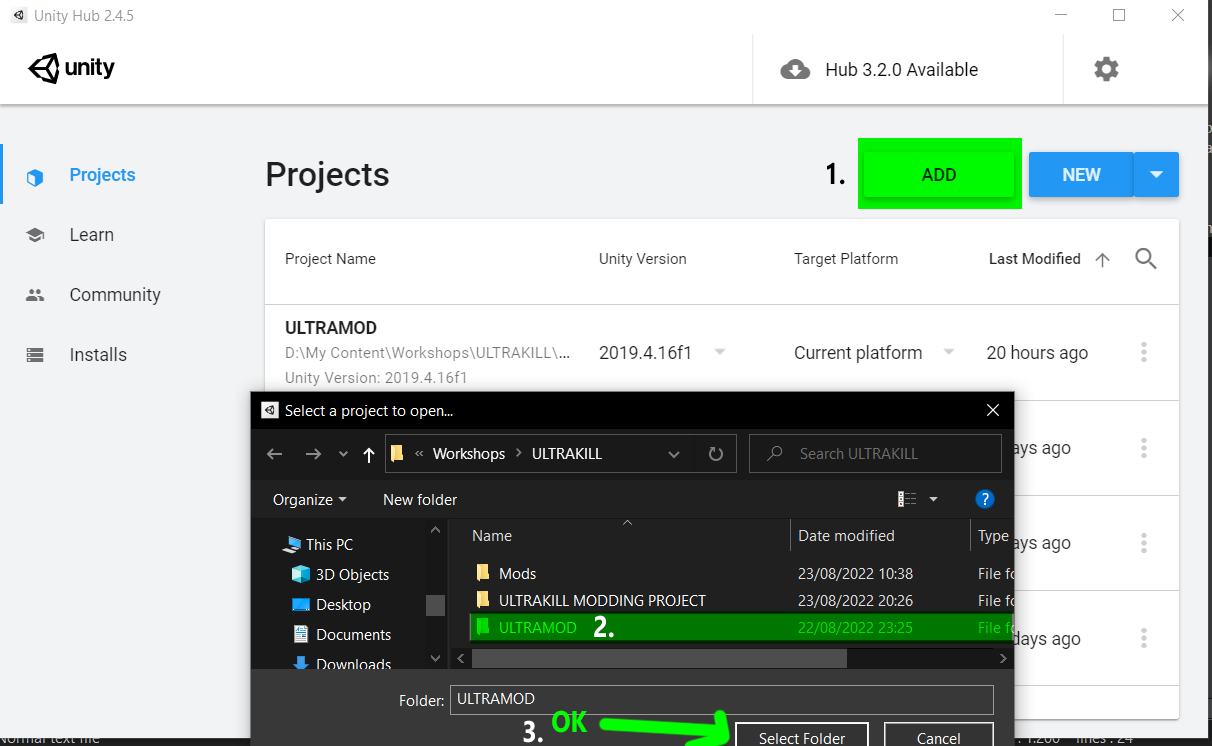1212x746 pixels.
Task: Open the Installs sidebar section
Action: point(98,355)
